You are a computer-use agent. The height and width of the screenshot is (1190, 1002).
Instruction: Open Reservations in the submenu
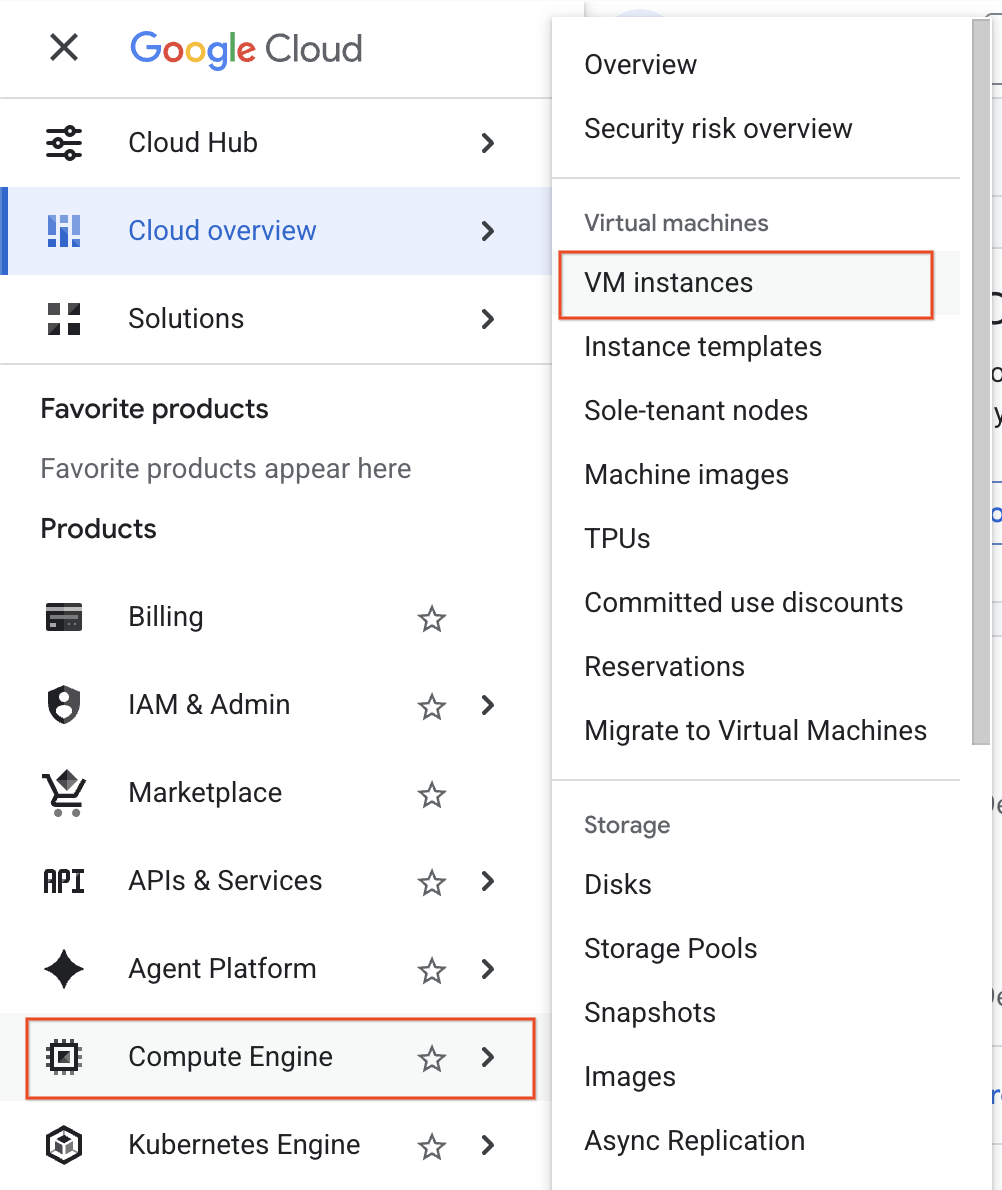pos(756,666)
